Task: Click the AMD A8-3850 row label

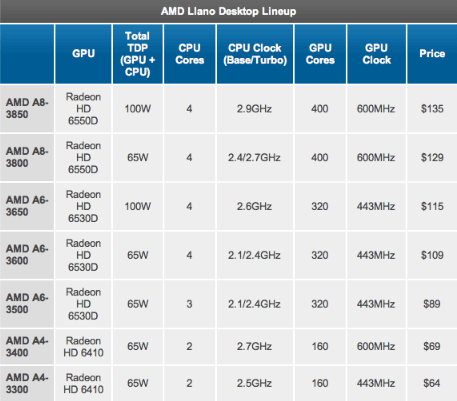Action: pyautogui.click(x=27, y=108)
